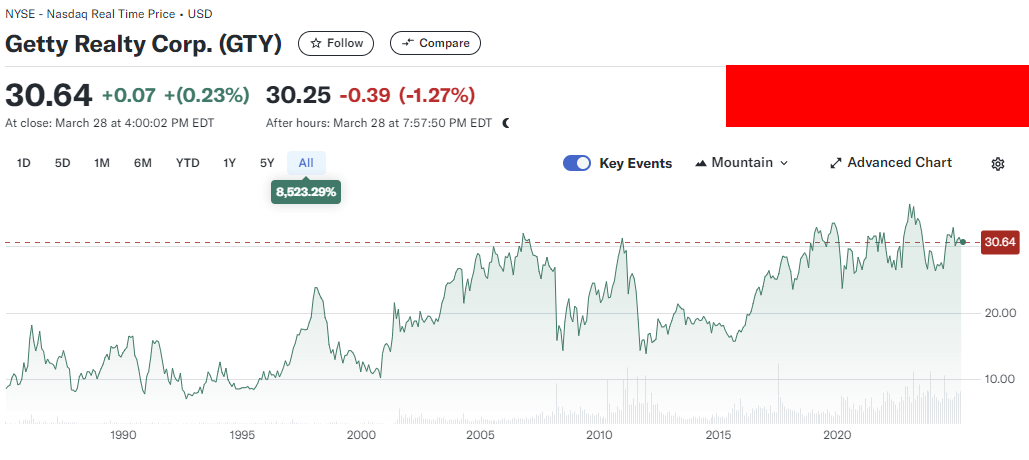Image resolution: width=1029 pixels, height=460 pixels.
Task: Select the 6M time range
Action: click(x=142, y=163)
